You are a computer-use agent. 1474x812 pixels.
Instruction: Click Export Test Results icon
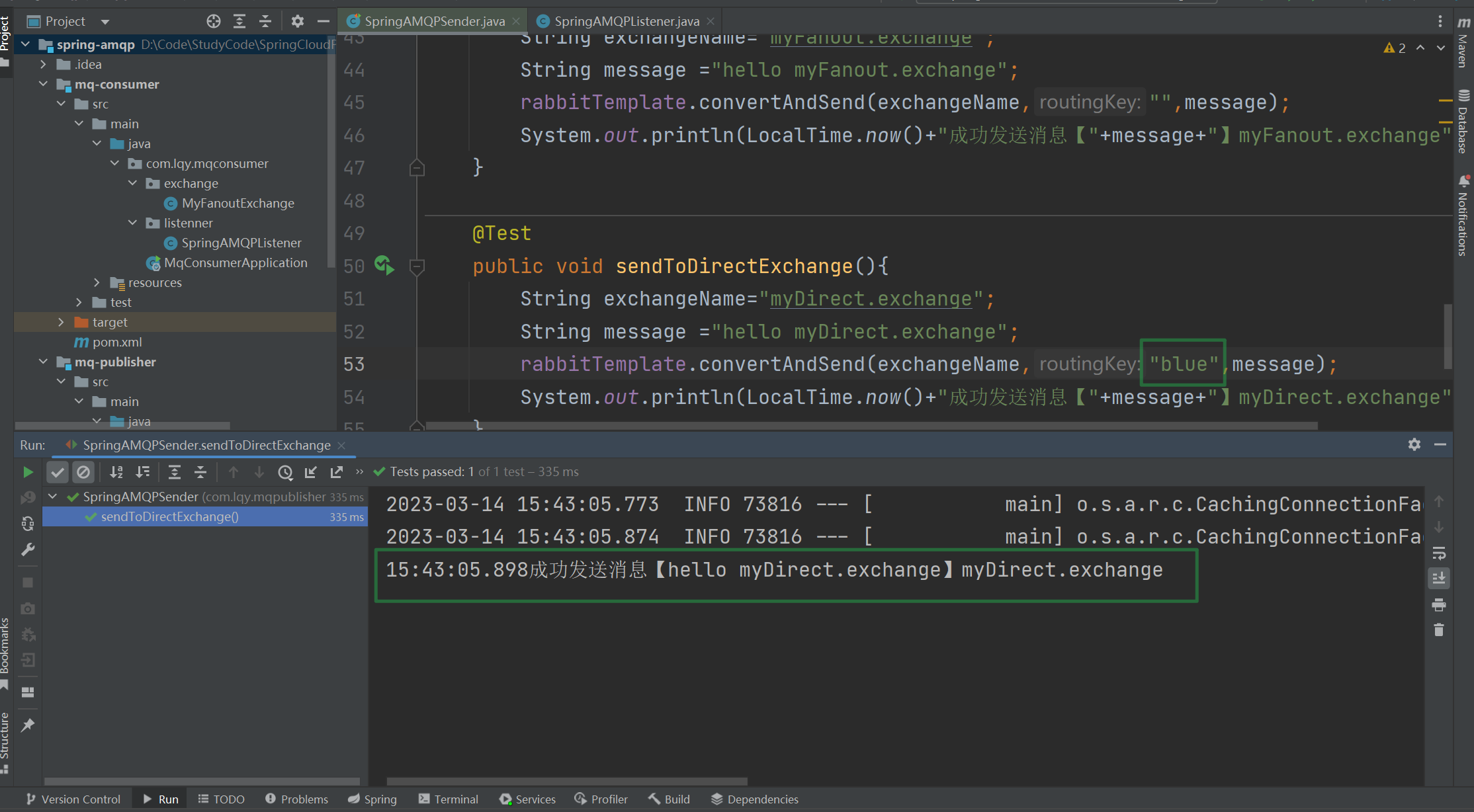337,472
